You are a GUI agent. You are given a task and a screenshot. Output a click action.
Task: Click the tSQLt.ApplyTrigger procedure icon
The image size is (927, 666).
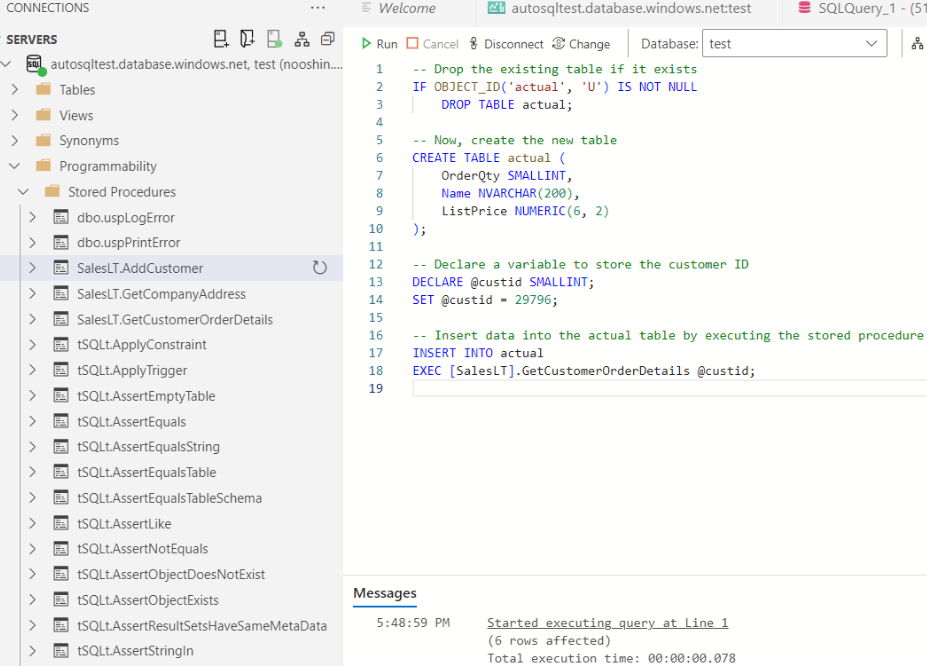click(x=61, y=371)
